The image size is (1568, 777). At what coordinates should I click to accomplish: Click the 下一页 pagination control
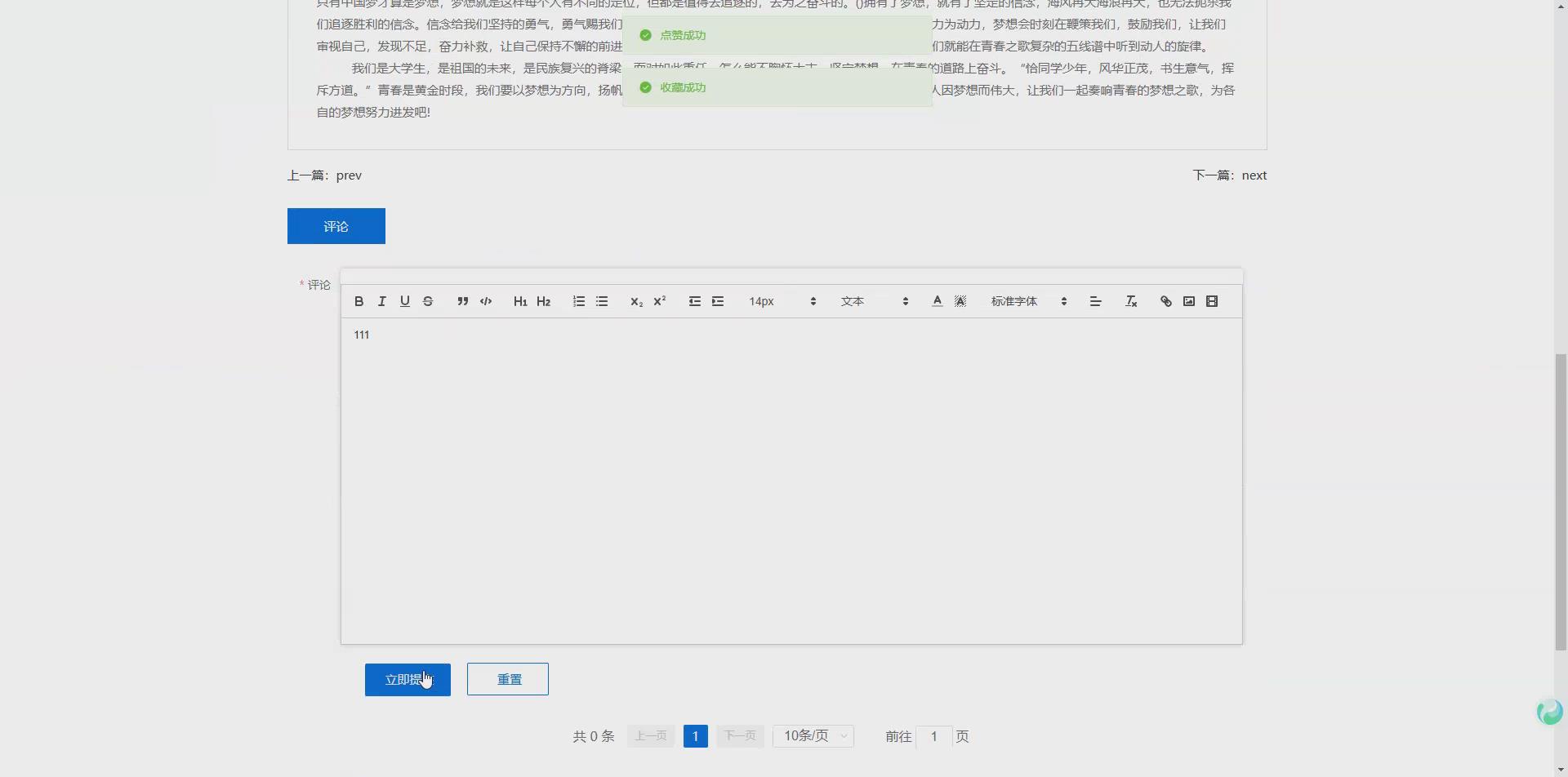pyautogui.click(x=739, y=735)
